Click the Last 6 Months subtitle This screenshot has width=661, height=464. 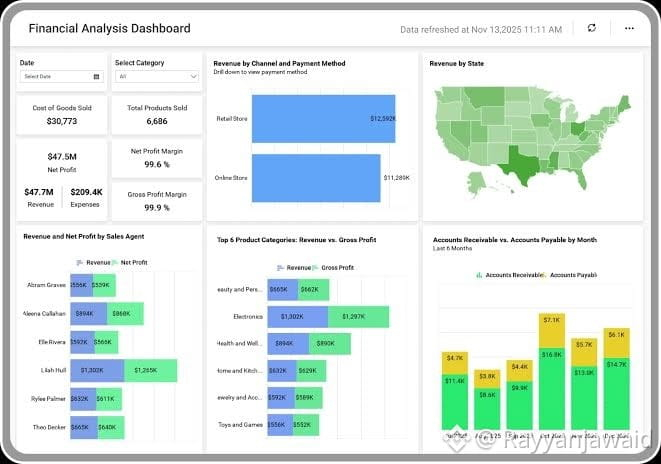click(x=452, y=249)
